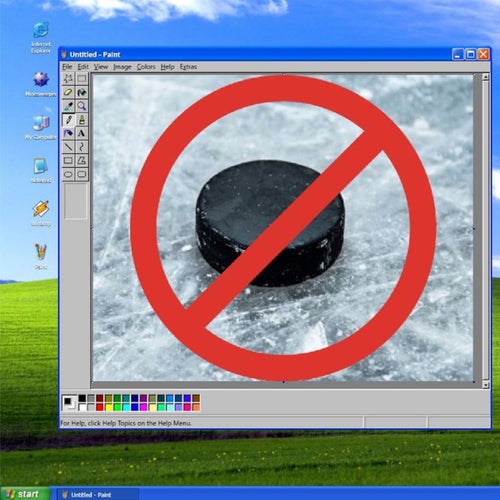The image size is (500, 500).
Task: Open Internet Explorer desktop icon
Action: pyautogui.click(x=41, y=37)
